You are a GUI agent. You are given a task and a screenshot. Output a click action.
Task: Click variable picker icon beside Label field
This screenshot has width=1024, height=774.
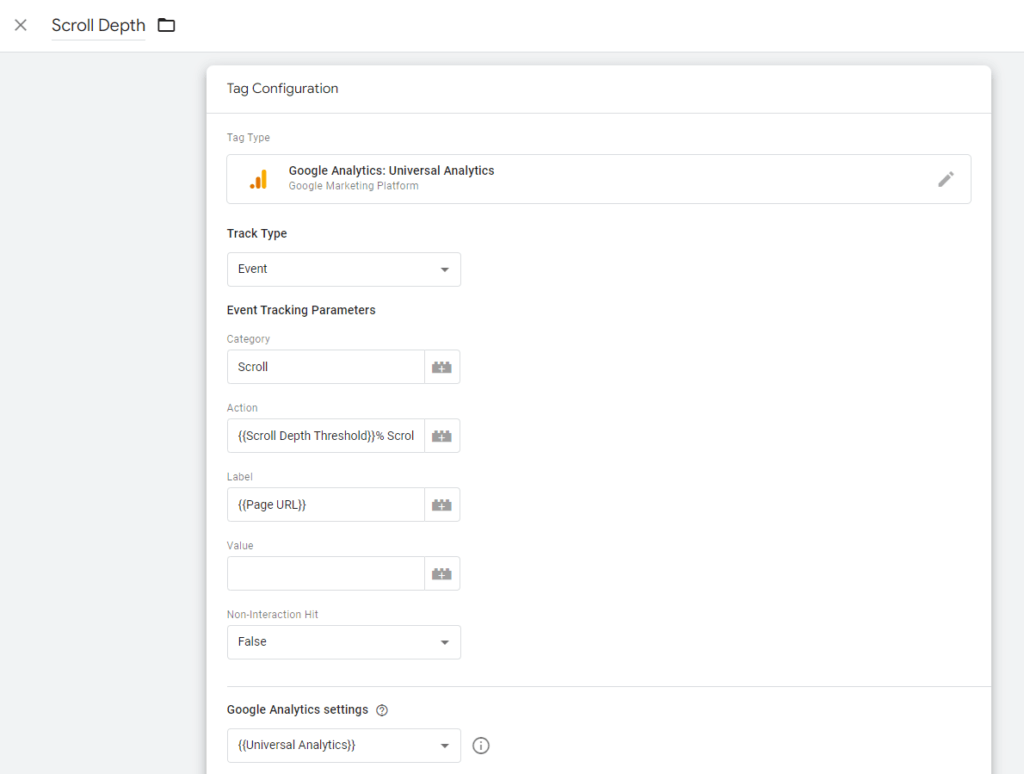tap(441, 505)
